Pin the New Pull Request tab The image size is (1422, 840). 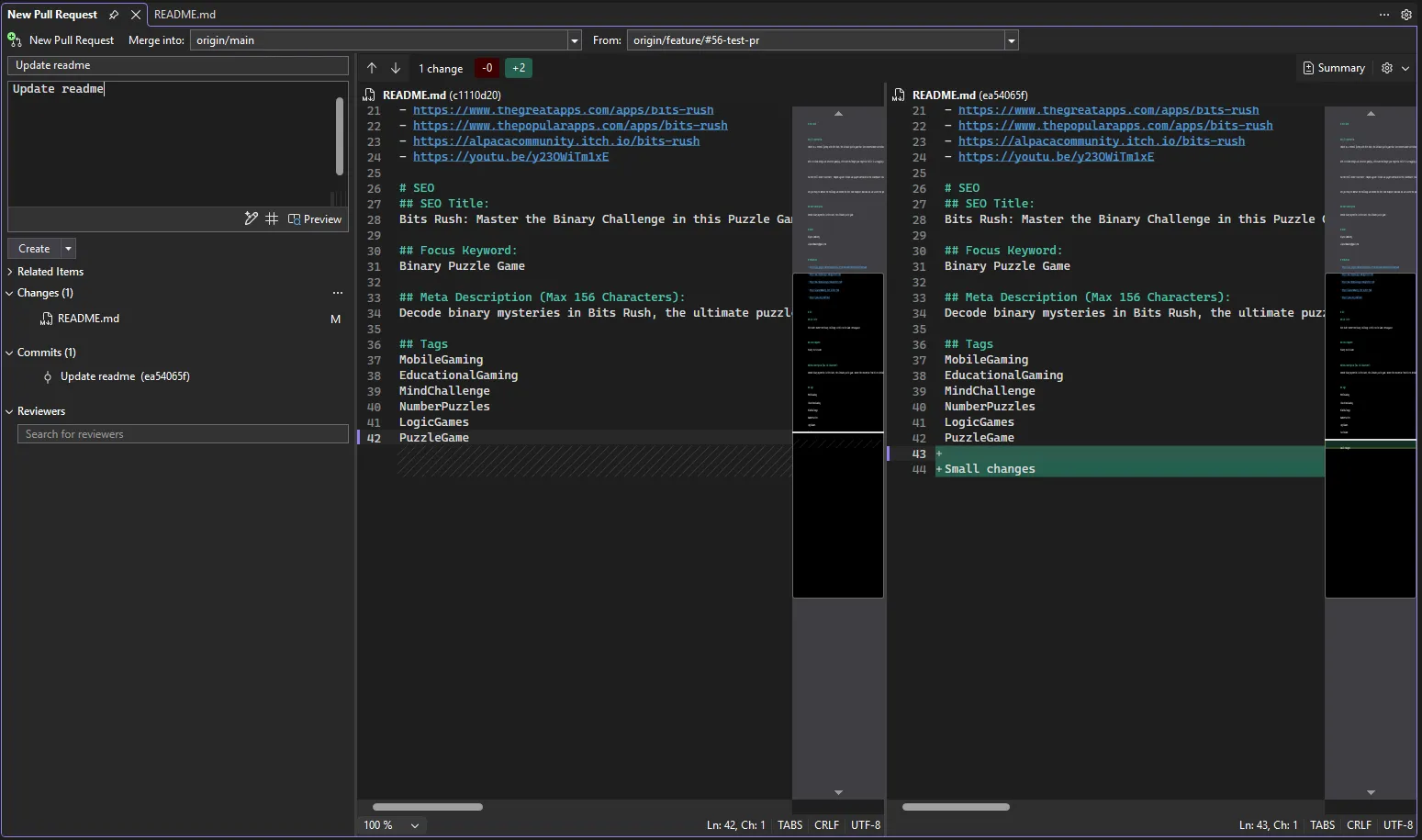[114, 15]
